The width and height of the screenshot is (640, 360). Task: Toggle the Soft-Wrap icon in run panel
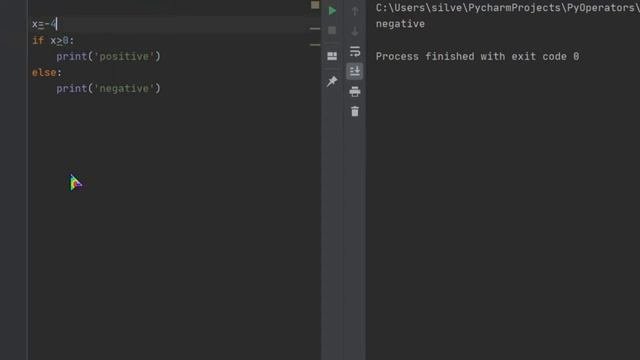[355, 51]
